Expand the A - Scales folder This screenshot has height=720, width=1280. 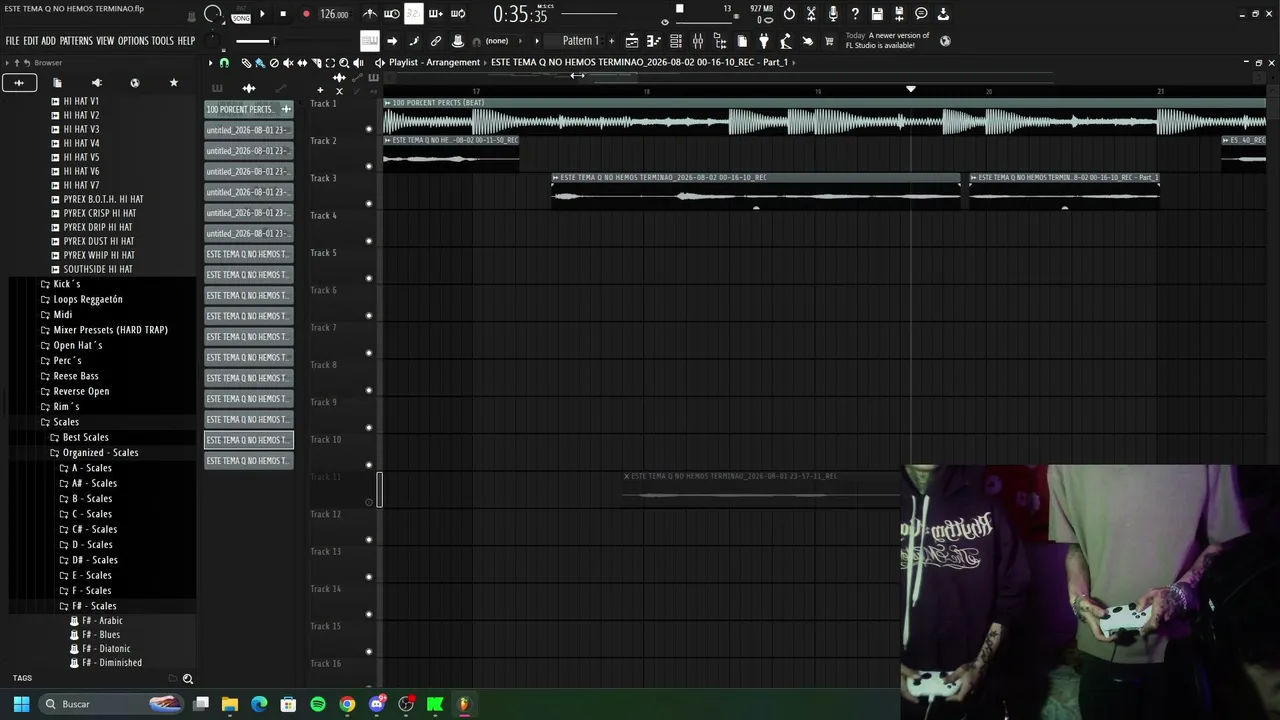tap(92, 468)
